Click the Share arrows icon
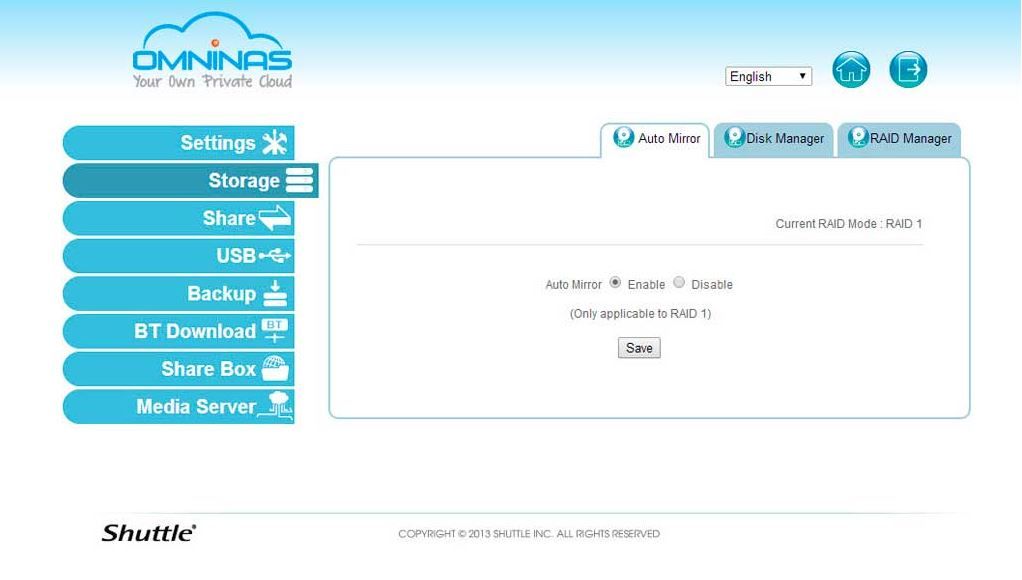 coord(275,218)
